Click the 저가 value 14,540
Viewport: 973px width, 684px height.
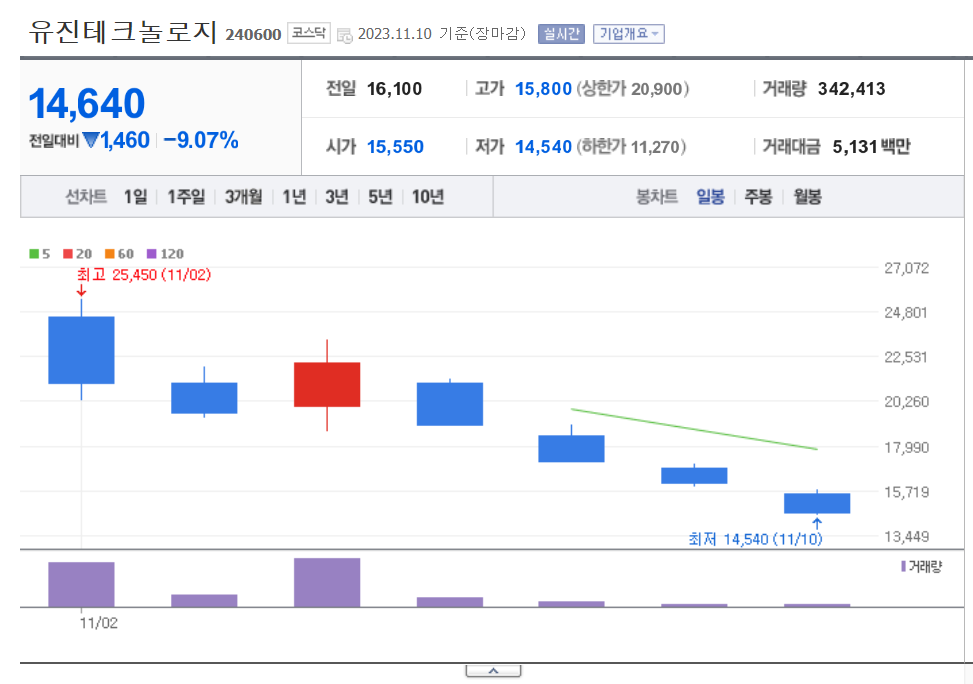click(543, 146)
